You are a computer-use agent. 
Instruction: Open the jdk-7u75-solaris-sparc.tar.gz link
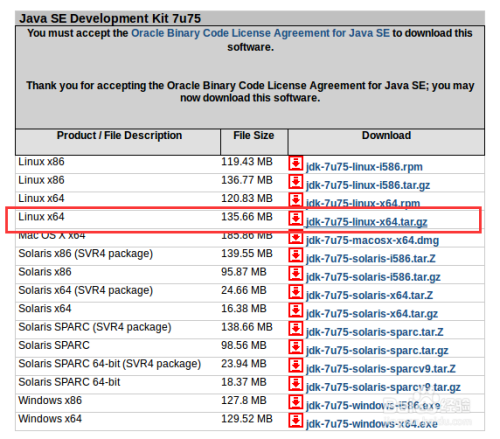pos(377,350)
